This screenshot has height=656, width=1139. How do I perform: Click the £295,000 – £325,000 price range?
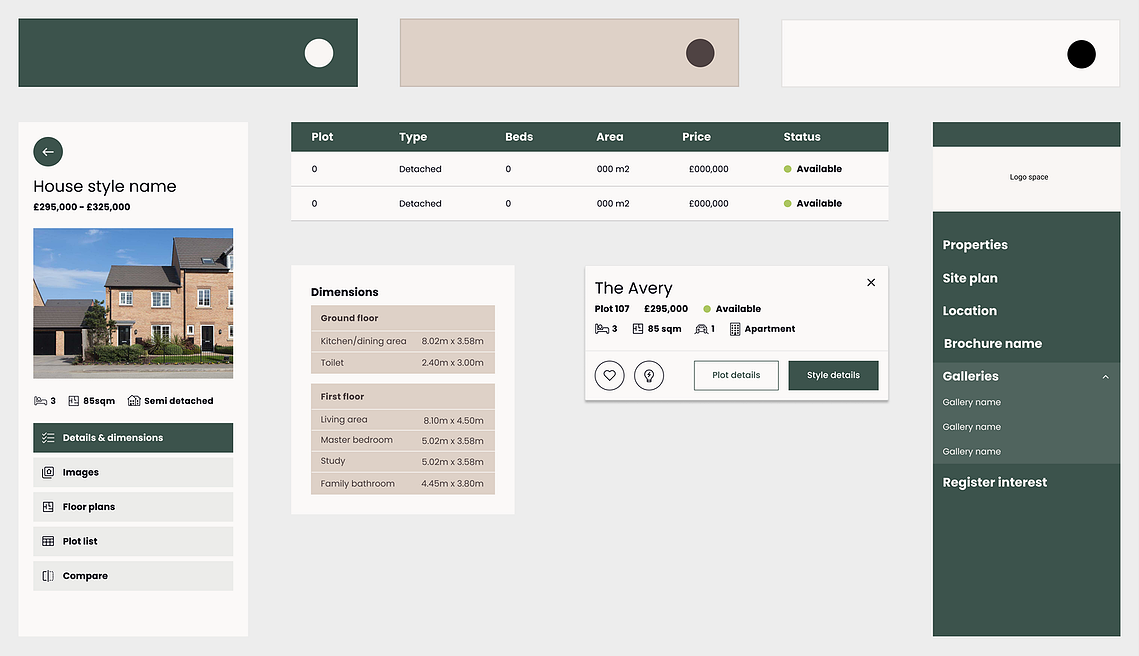(81, 207)
